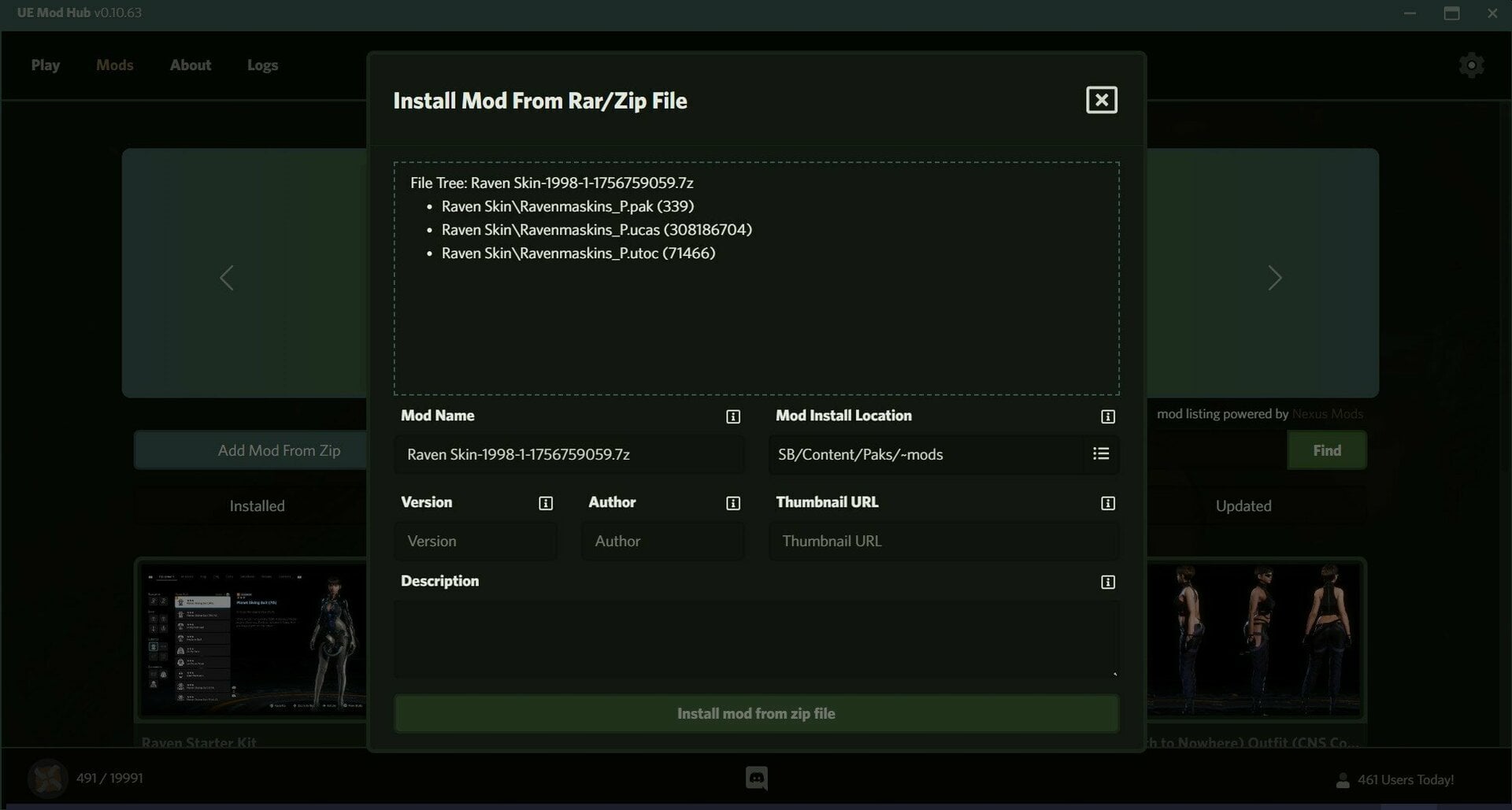The image size is (1512, 810).
Task: Minimize the UE Mod Hub window
Action: (x=1410, y=13)
